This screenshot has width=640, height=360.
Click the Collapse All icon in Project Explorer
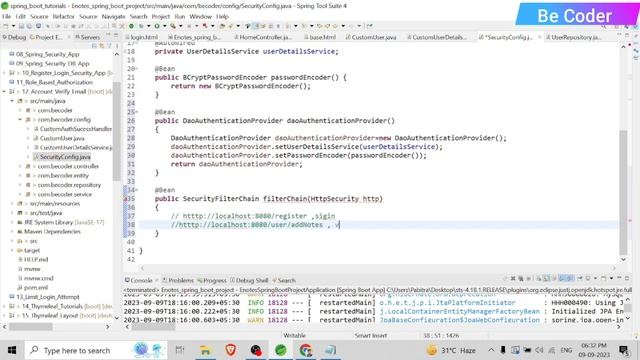point(94,46)
